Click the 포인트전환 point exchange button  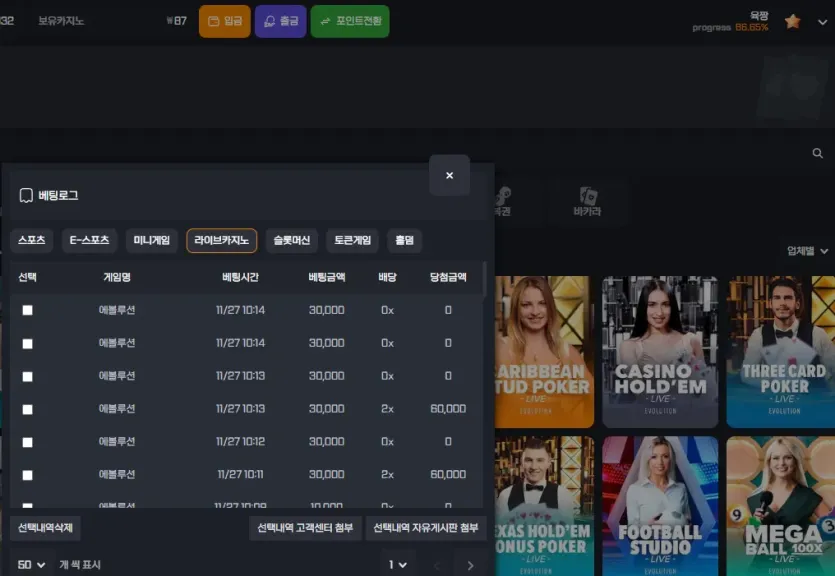(x=350, y=21)
